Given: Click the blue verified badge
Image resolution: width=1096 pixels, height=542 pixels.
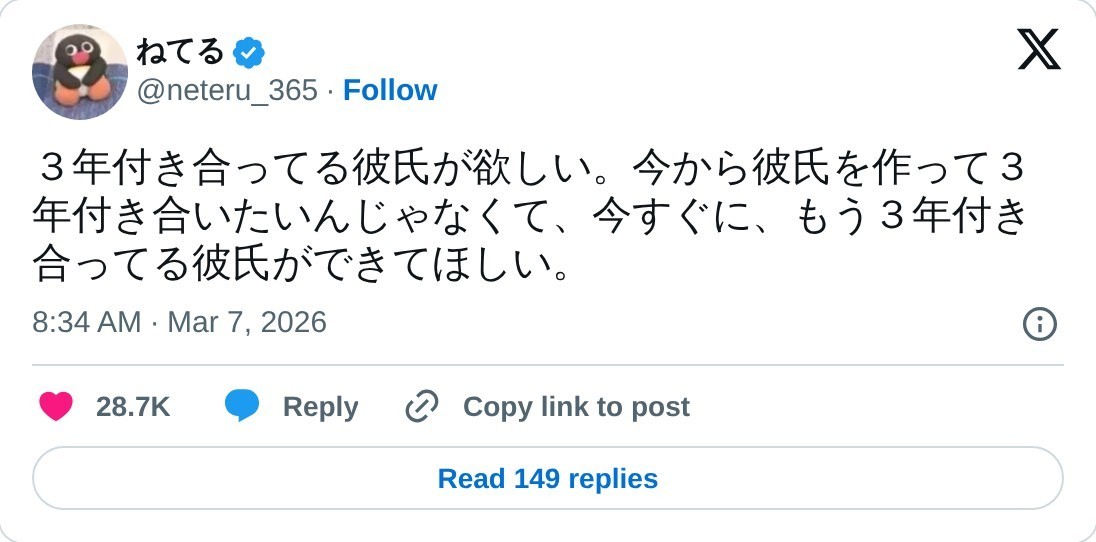Looking at the screenshot, I should pyautogui.click(x=249, y=51).
